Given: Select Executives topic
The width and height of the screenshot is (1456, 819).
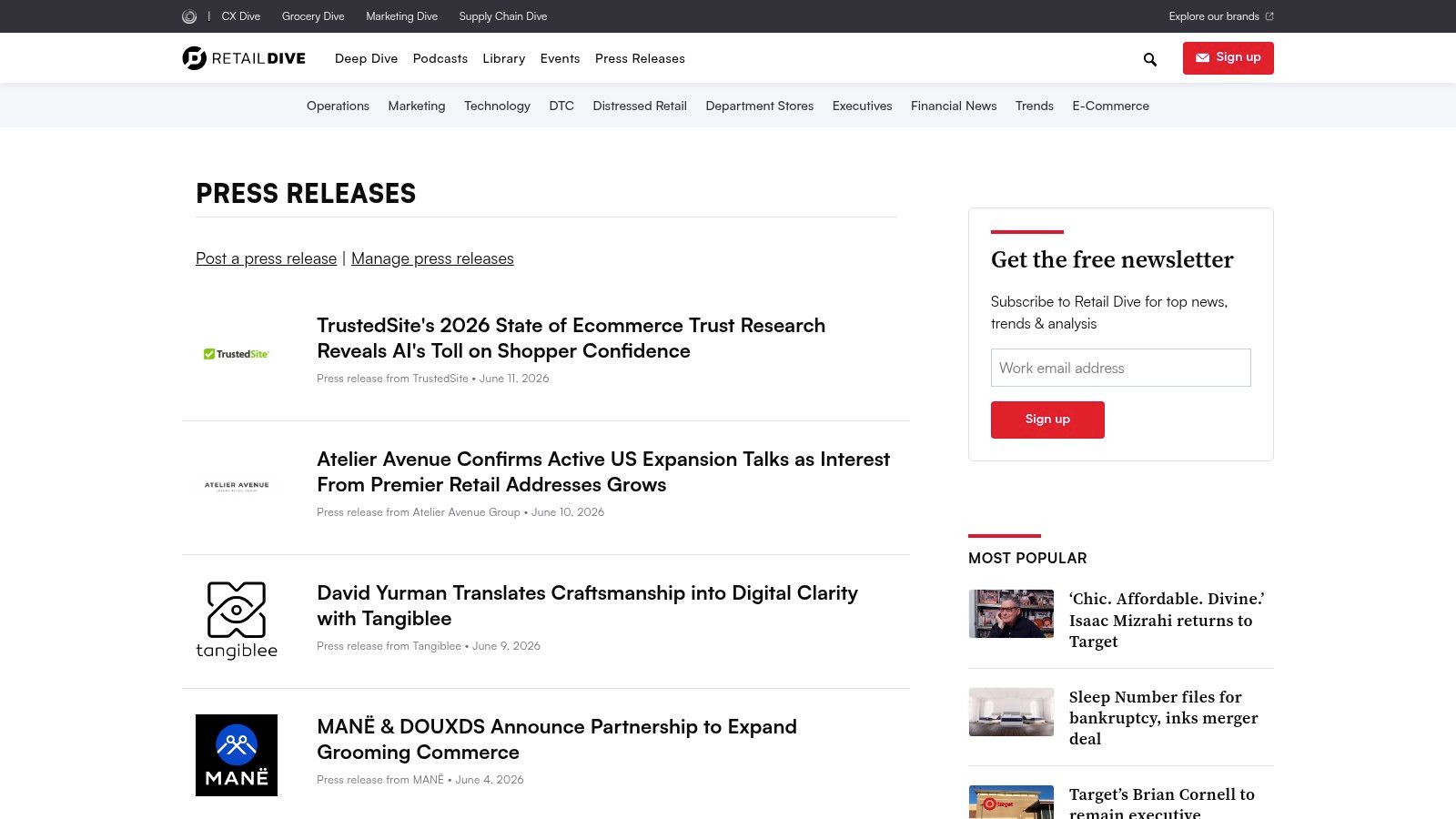Looking at the screenshot, I should tap(862, 106).
